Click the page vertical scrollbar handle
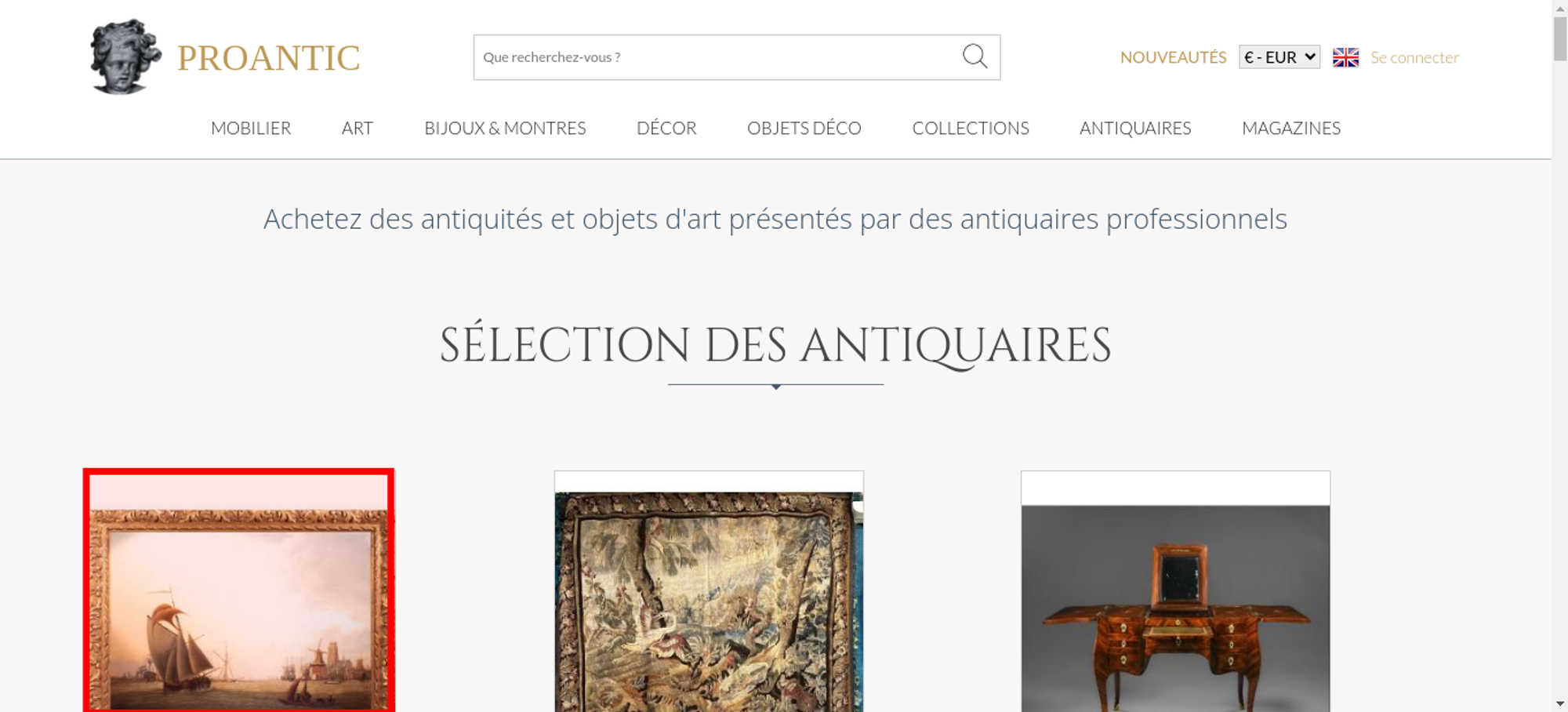Viewport: 1568px width, 712px height. 1560,38
